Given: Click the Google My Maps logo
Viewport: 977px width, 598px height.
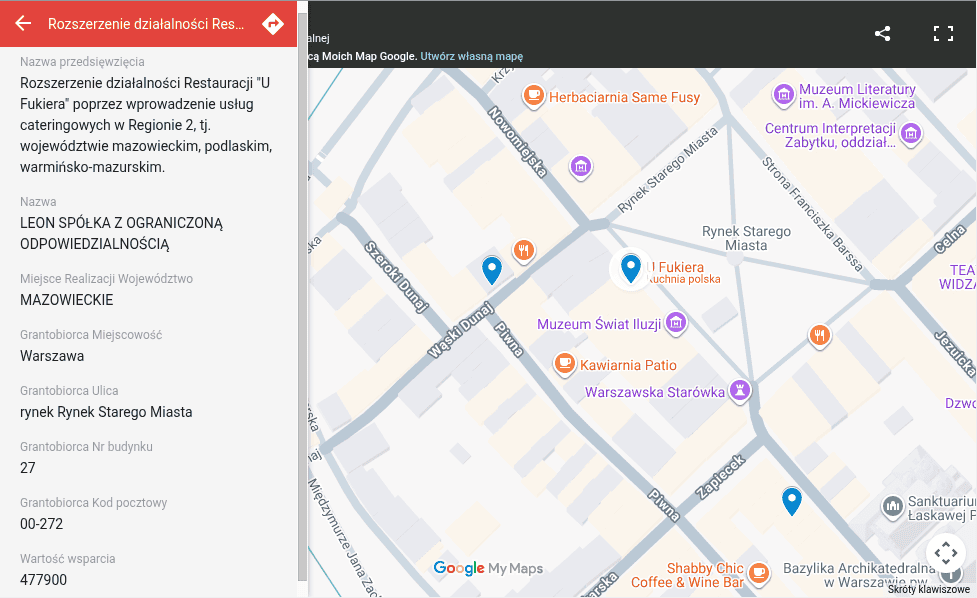Looking at the screenshot, I should 488,568.
